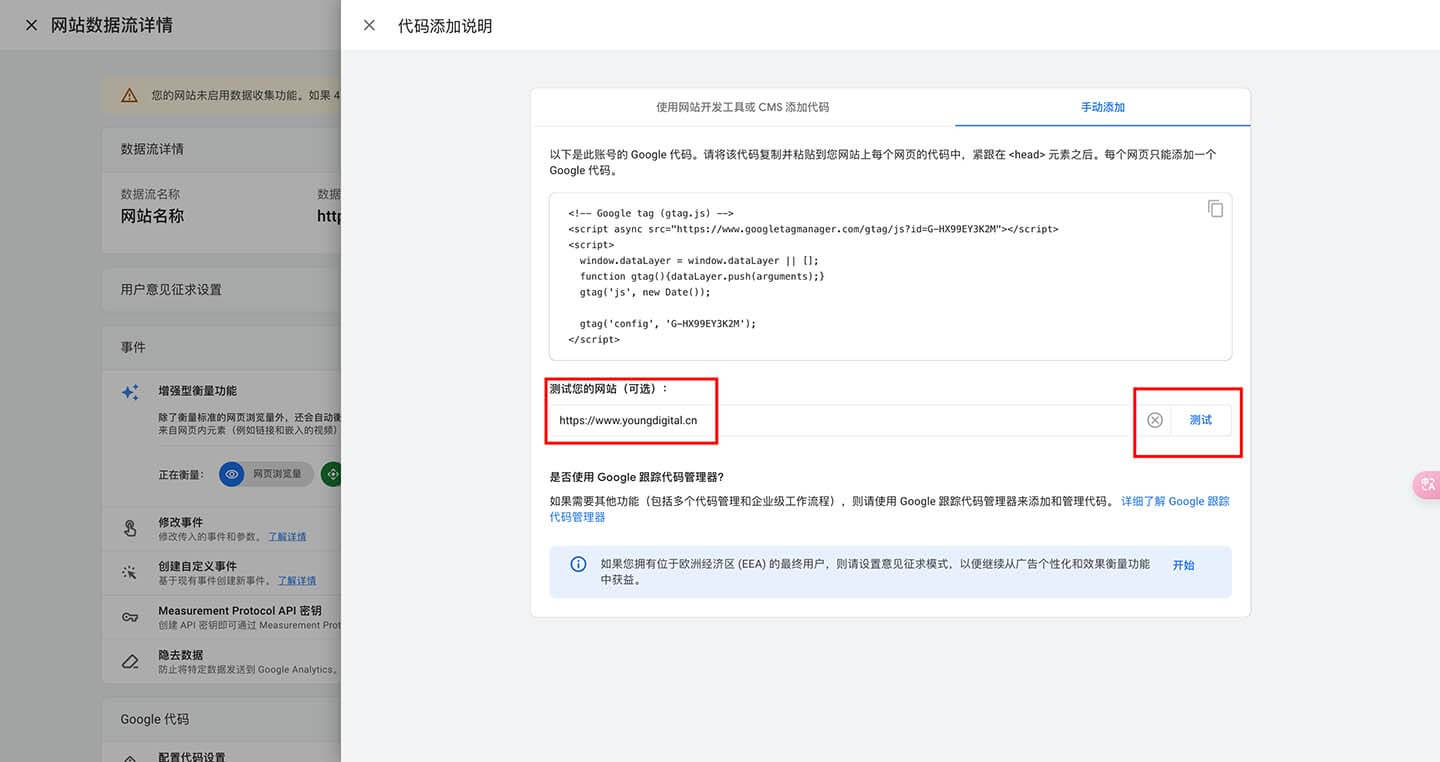Click the 隐去数据 eraser icon
Screen dimensions: 1440x762
(130, 661)
